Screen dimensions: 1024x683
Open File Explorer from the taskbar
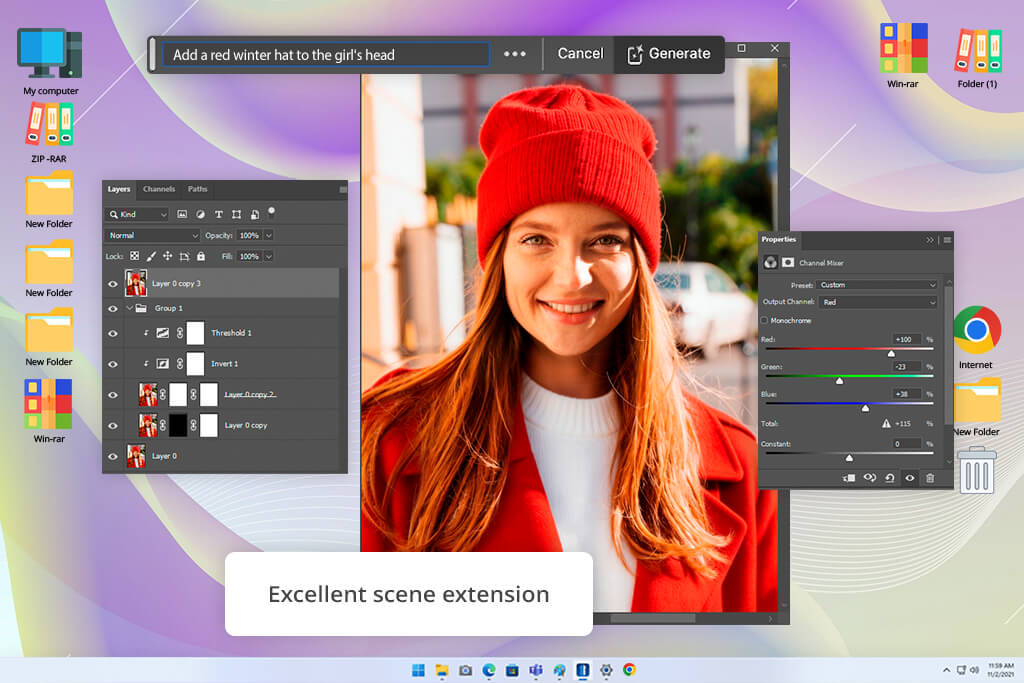(x=442, y=670)
